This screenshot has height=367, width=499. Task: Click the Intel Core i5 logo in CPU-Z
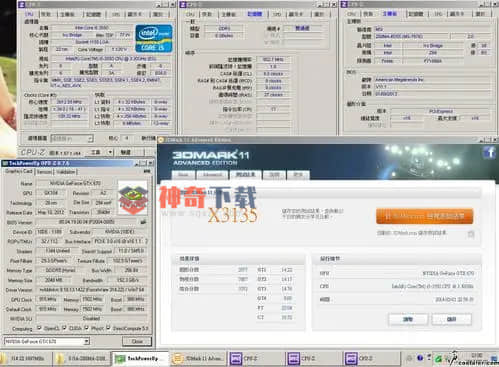pos(154,38)
